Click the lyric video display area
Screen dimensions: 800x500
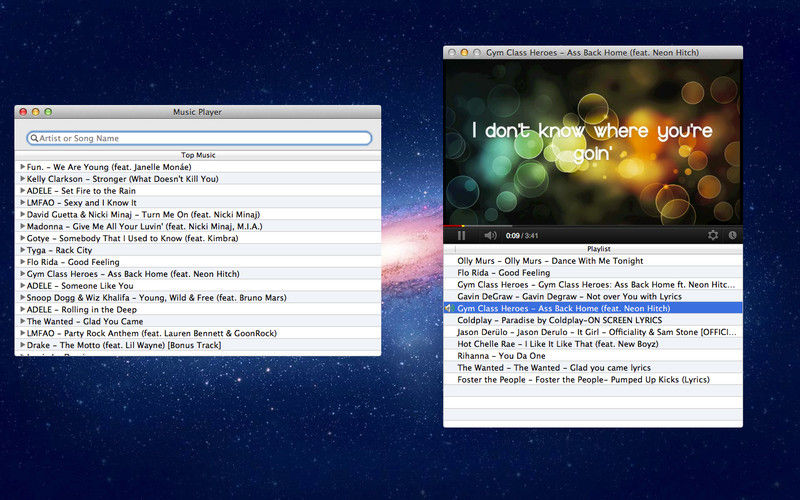[593, 143]
